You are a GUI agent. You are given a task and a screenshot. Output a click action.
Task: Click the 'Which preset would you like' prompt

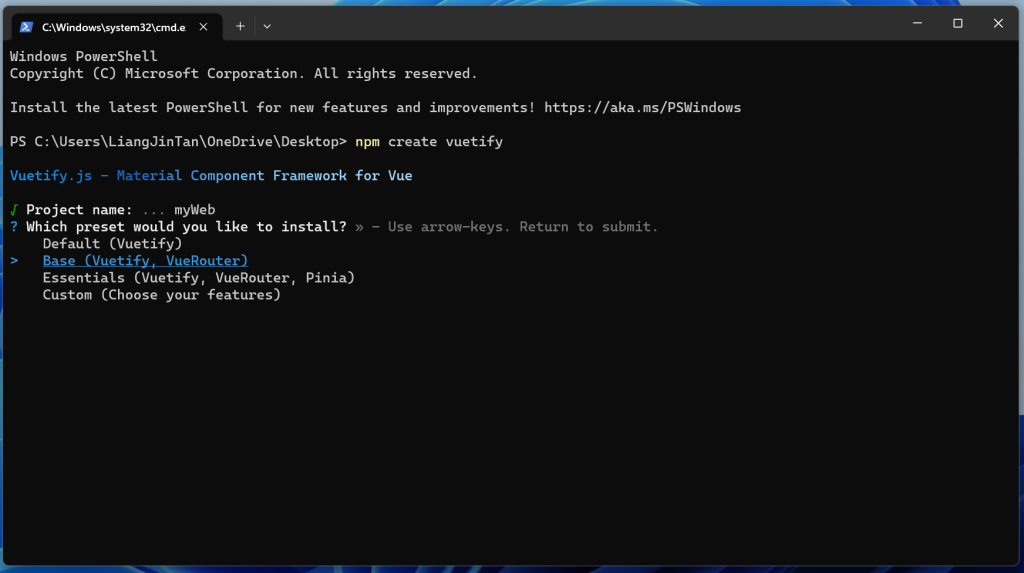click(186, 227)
